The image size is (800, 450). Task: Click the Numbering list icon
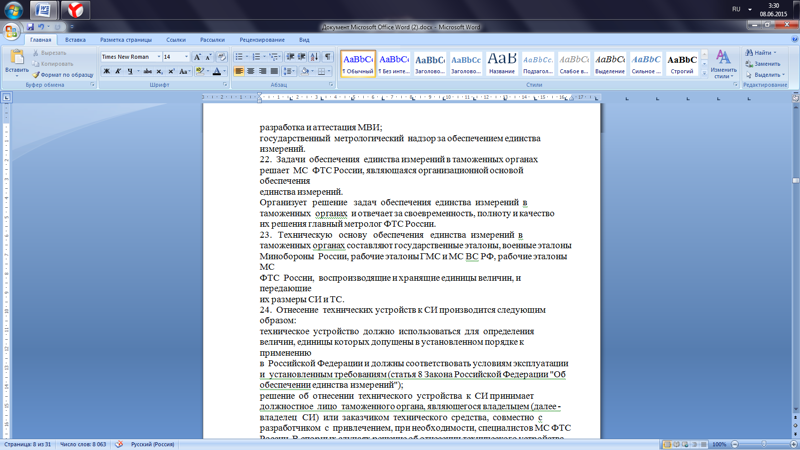point(256,57)
